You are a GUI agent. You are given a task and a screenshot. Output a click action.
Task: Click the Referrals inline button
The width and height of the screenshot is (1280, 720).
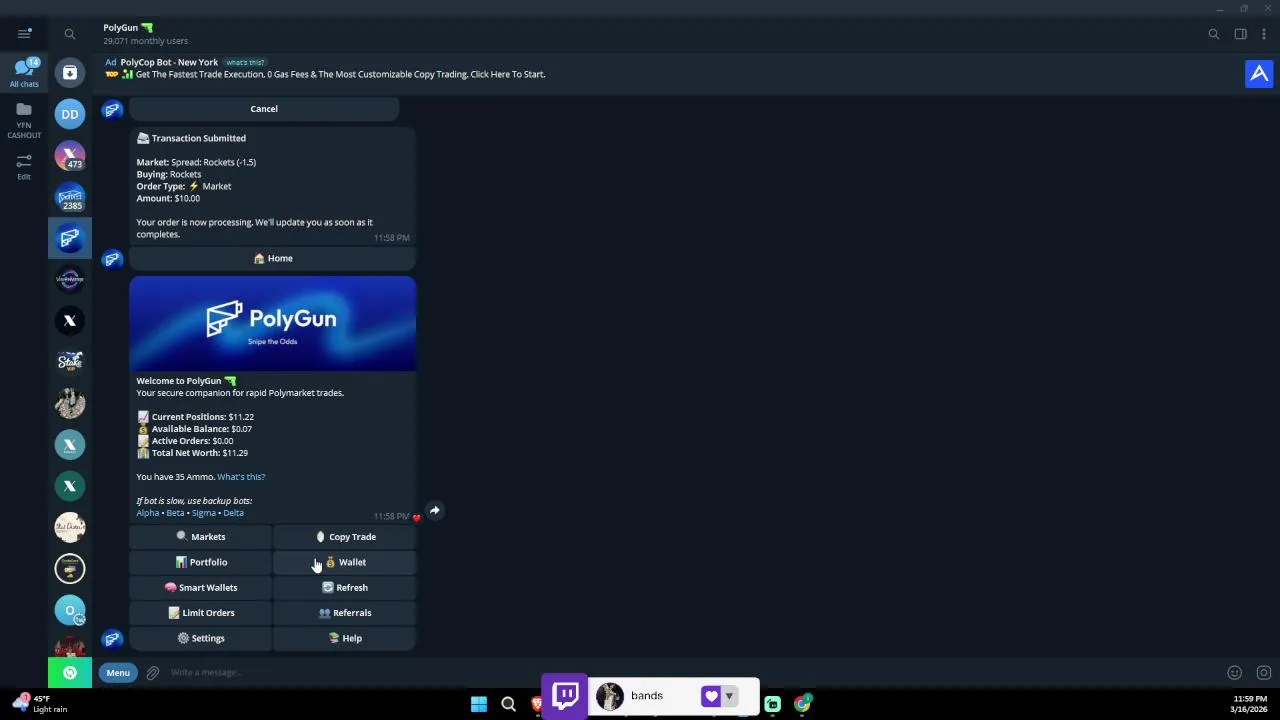tap(345, 613)
